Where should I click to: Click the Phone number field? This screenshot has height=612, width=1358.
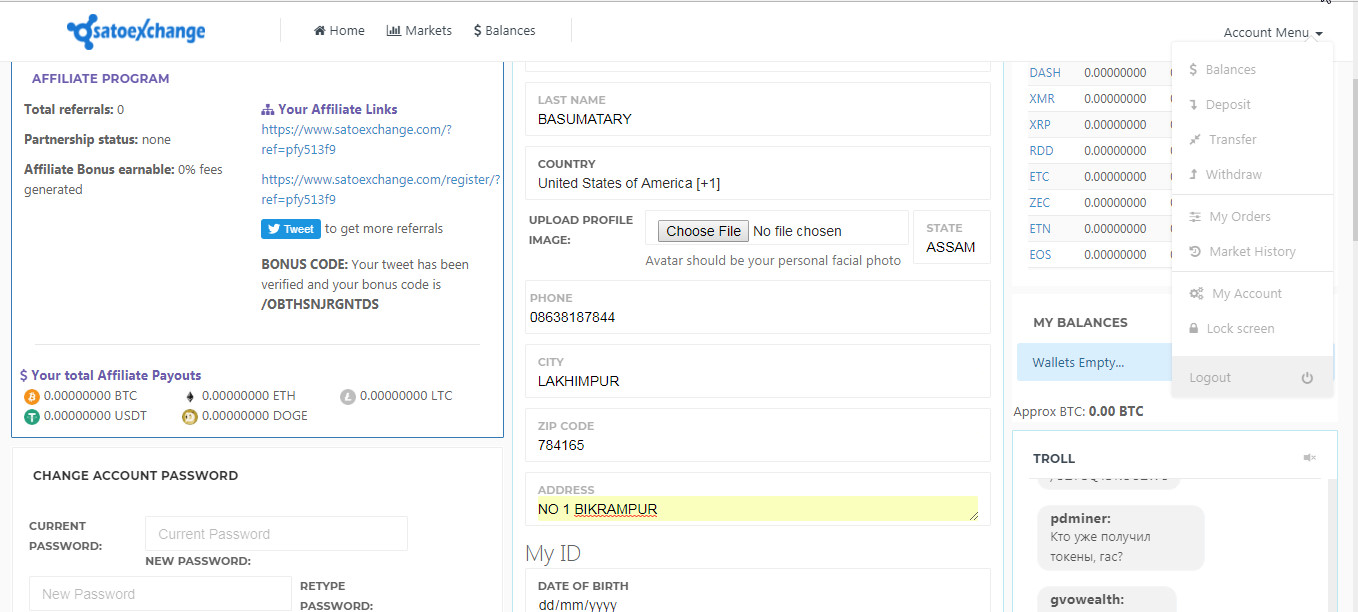[758, 307]
